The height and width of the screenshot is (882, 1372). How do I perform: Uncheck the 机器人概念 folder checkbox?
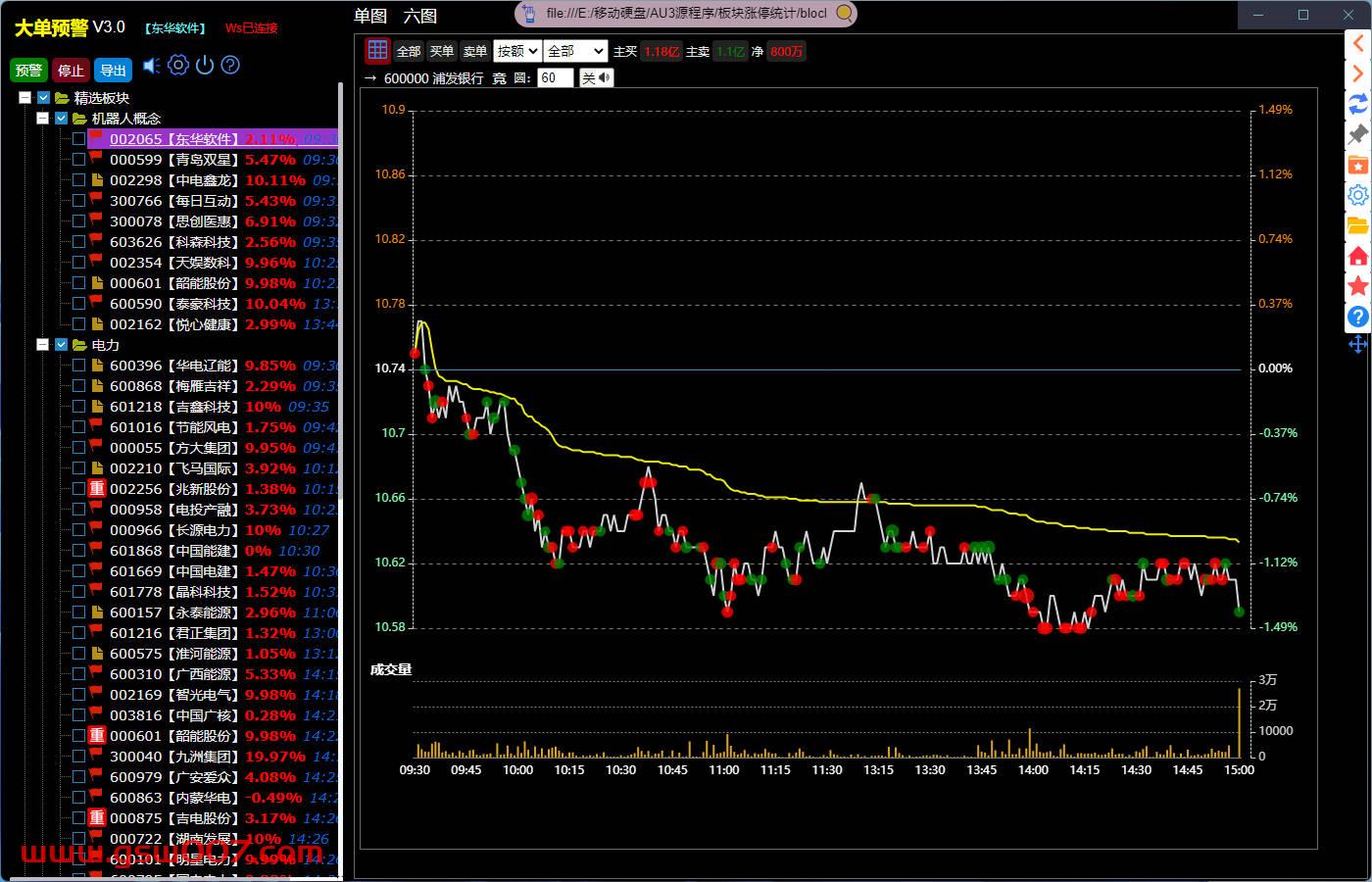click(x=62, y=119)
